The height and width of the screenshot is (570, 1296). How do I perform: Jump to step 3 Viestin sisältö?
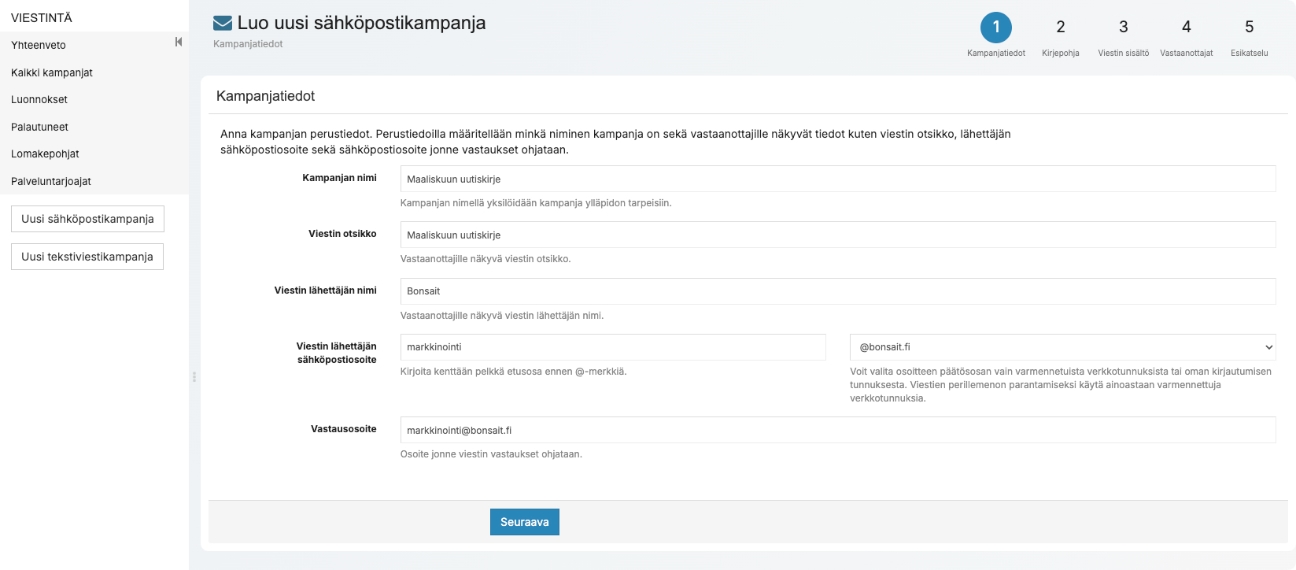click(x=1123, y=27)
